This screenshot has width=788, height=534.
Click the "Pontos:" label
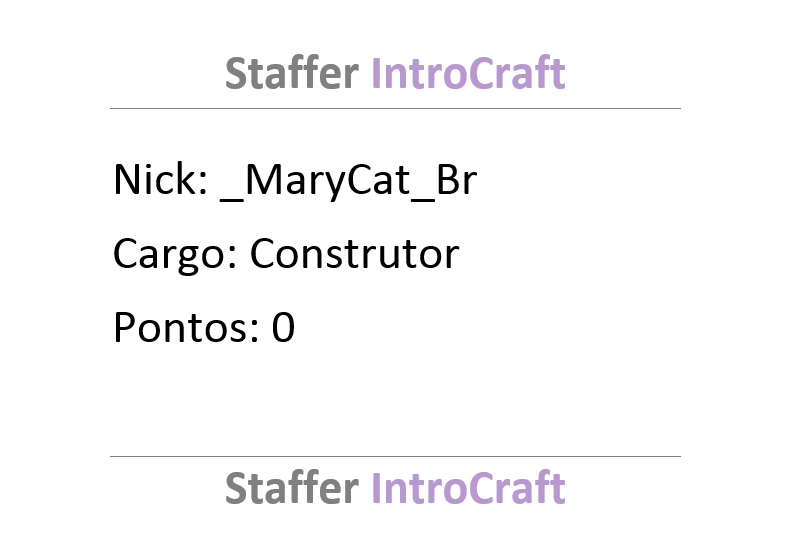click(186, 328)
